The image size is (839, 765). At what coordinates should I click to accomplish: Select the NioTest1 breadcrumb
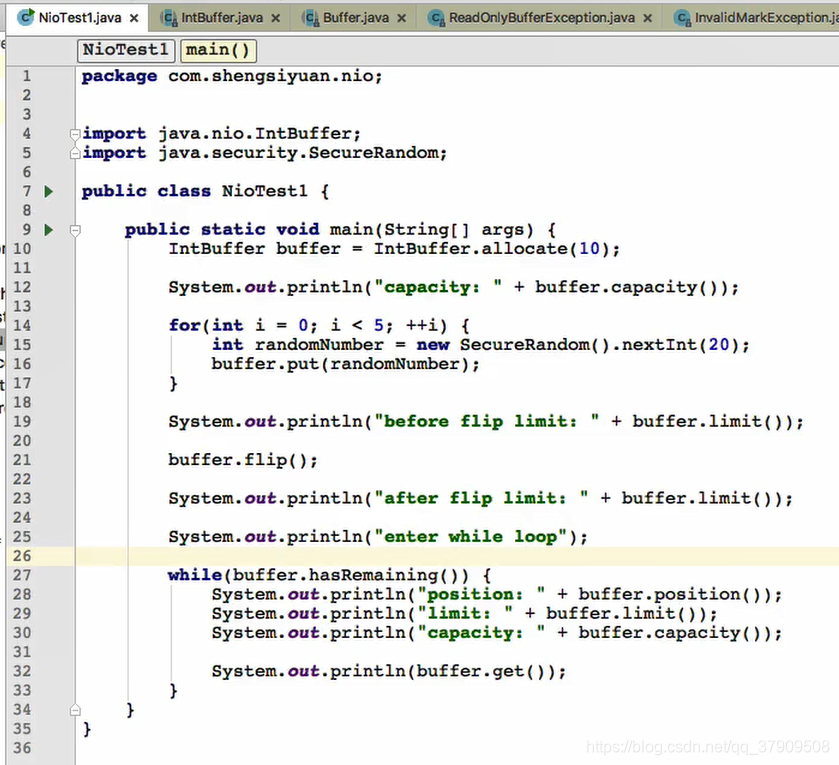point(126,50)
